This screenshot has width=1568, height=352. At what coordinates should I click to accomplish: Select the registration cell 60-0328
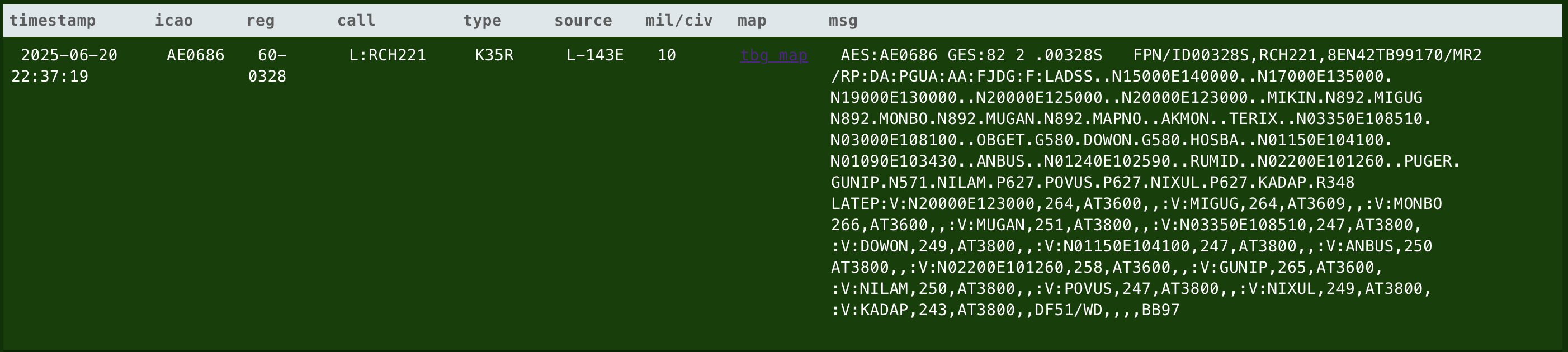click(267, 66)
